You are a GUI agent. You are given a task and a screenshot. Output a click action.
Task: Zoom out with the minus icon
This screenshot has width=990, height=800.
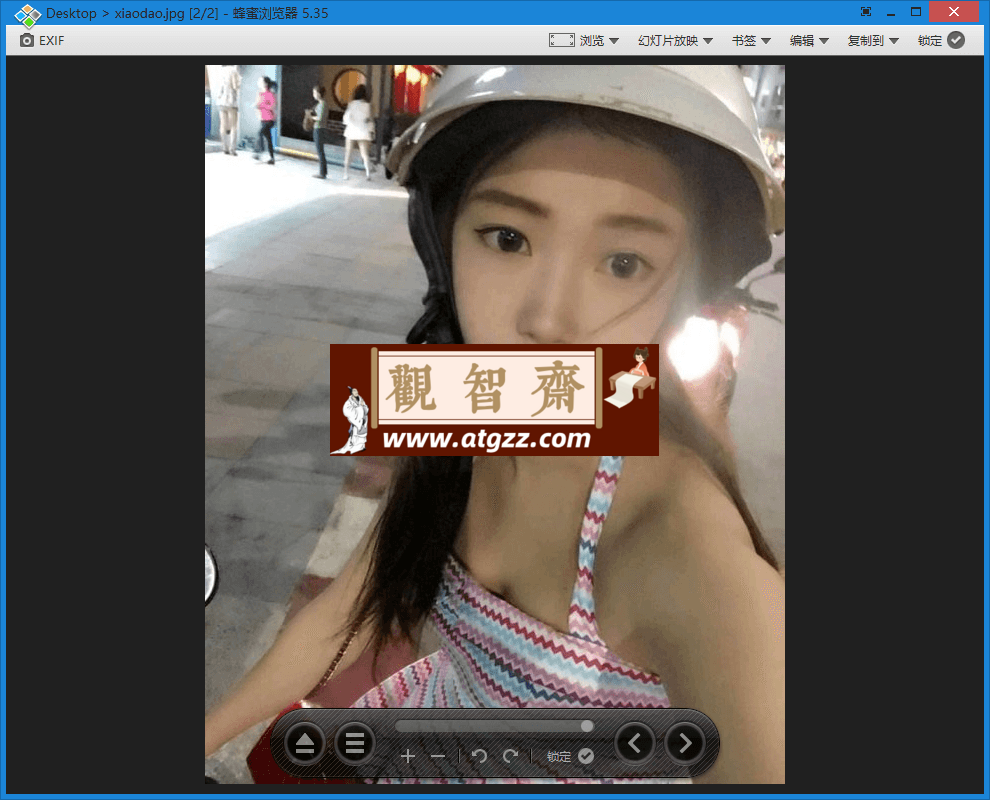point(438,756)
